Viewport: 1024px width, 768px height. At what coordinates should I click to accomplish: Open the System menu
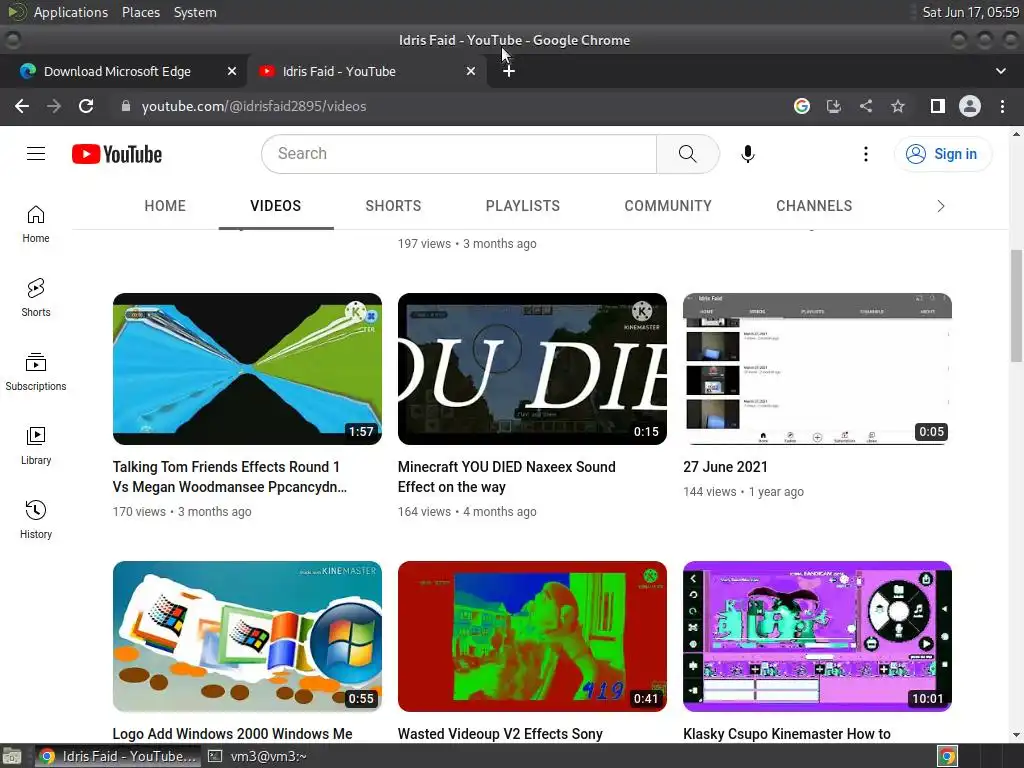(195, 12)
